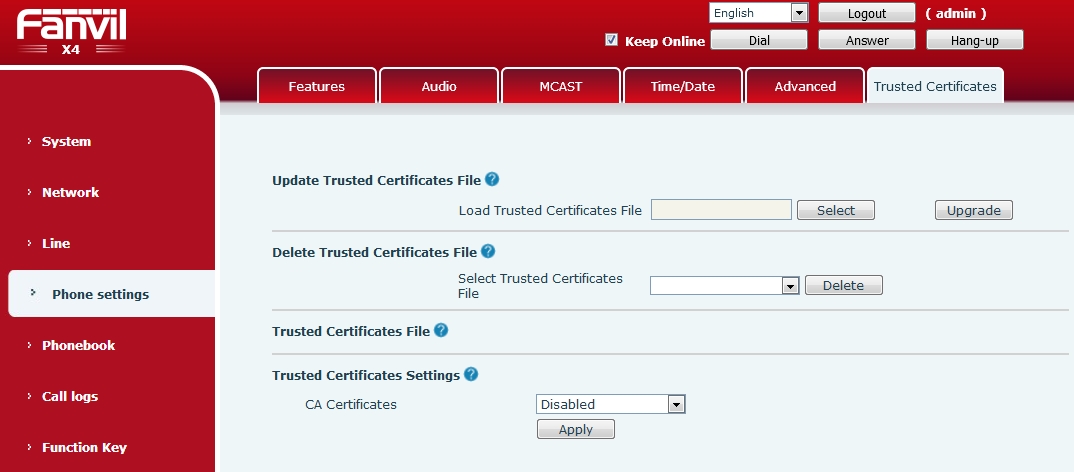Open the Audio tab
Viewport: 1074px width, 472px height.
click(439, 86)
